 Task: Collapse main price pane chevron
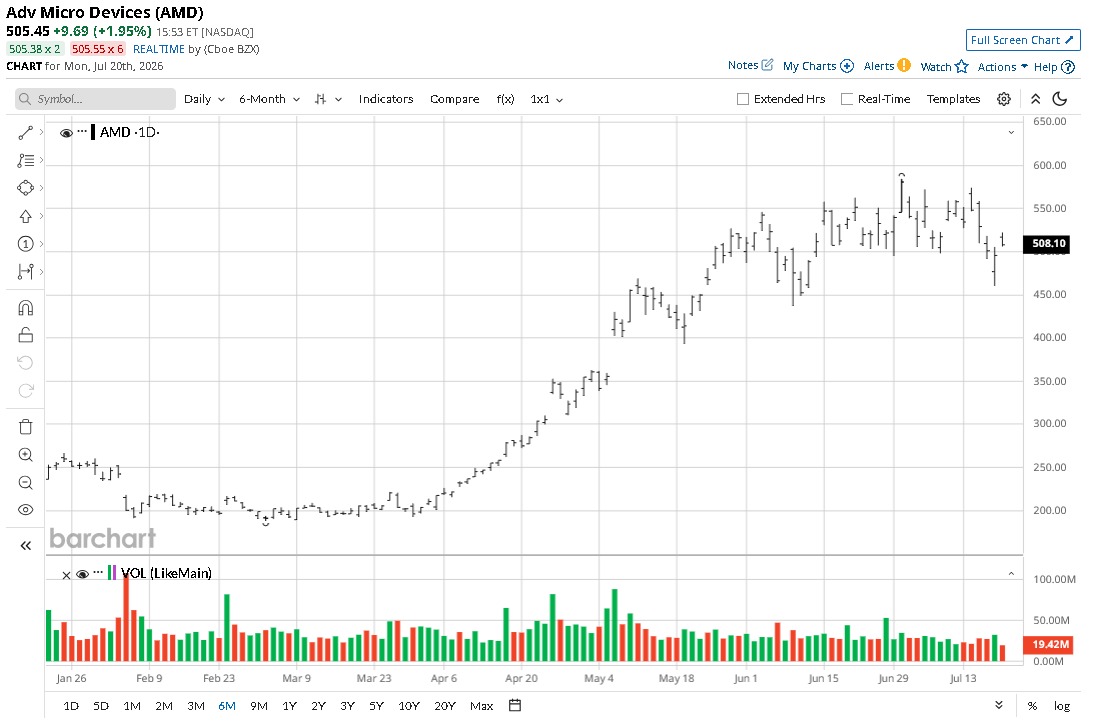point(1011,133)
